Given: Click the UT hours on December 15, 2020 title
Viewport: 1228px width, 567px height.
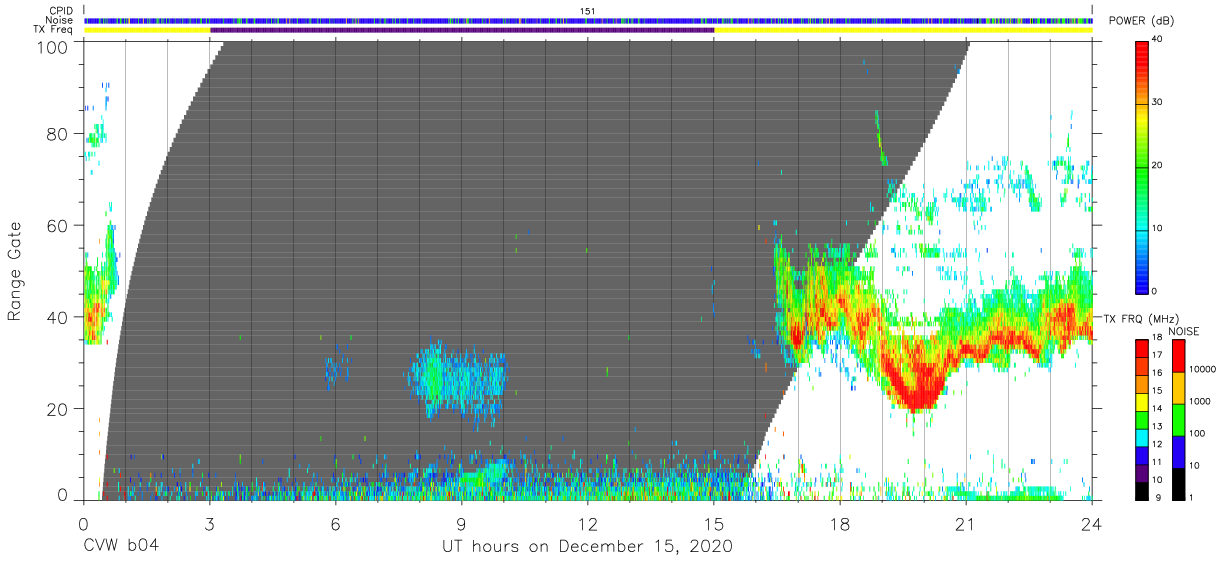Looking at the screenshot, I should (588, 547).
